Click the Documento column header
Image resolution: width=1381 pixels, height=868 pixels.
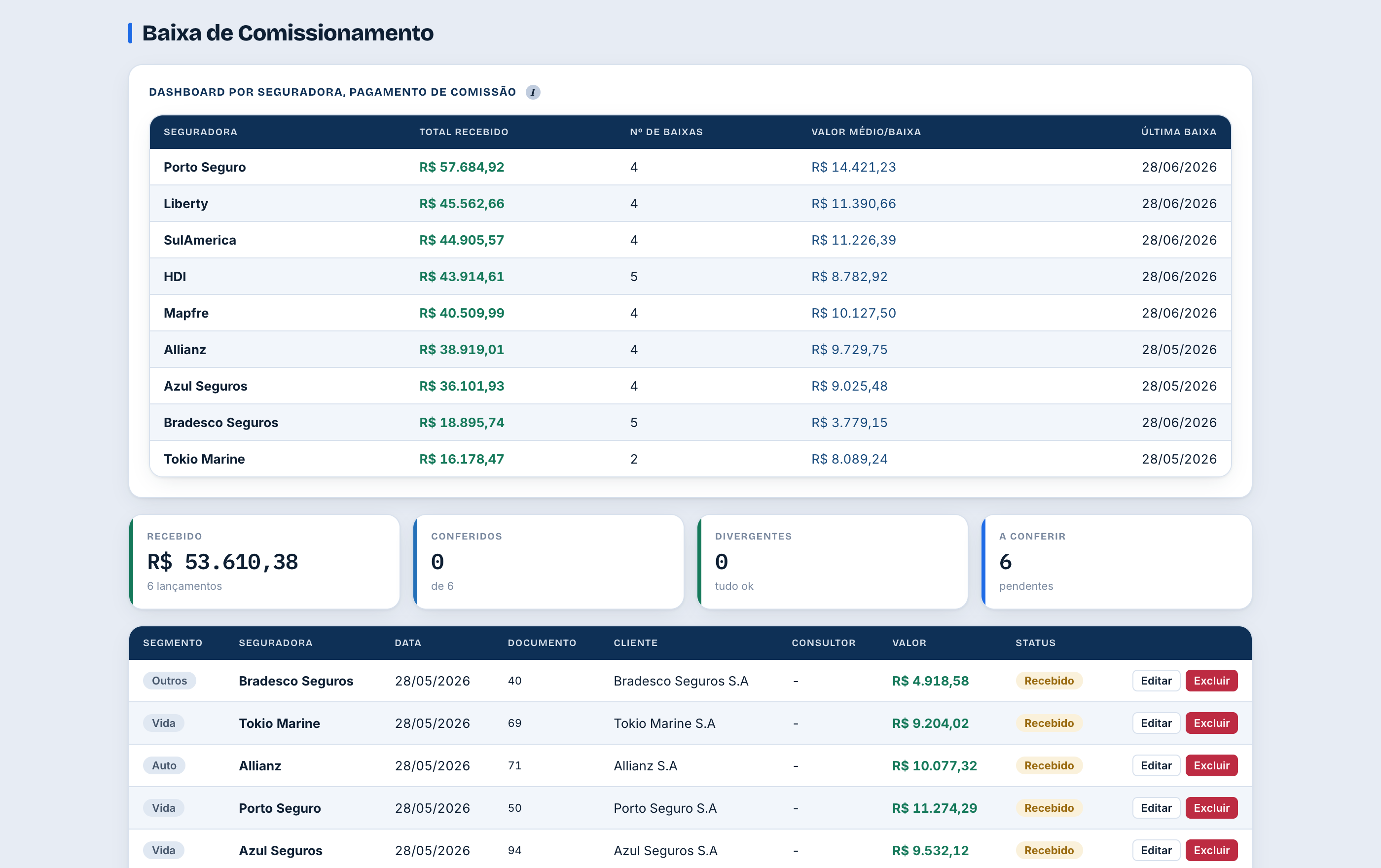[542, 643]
